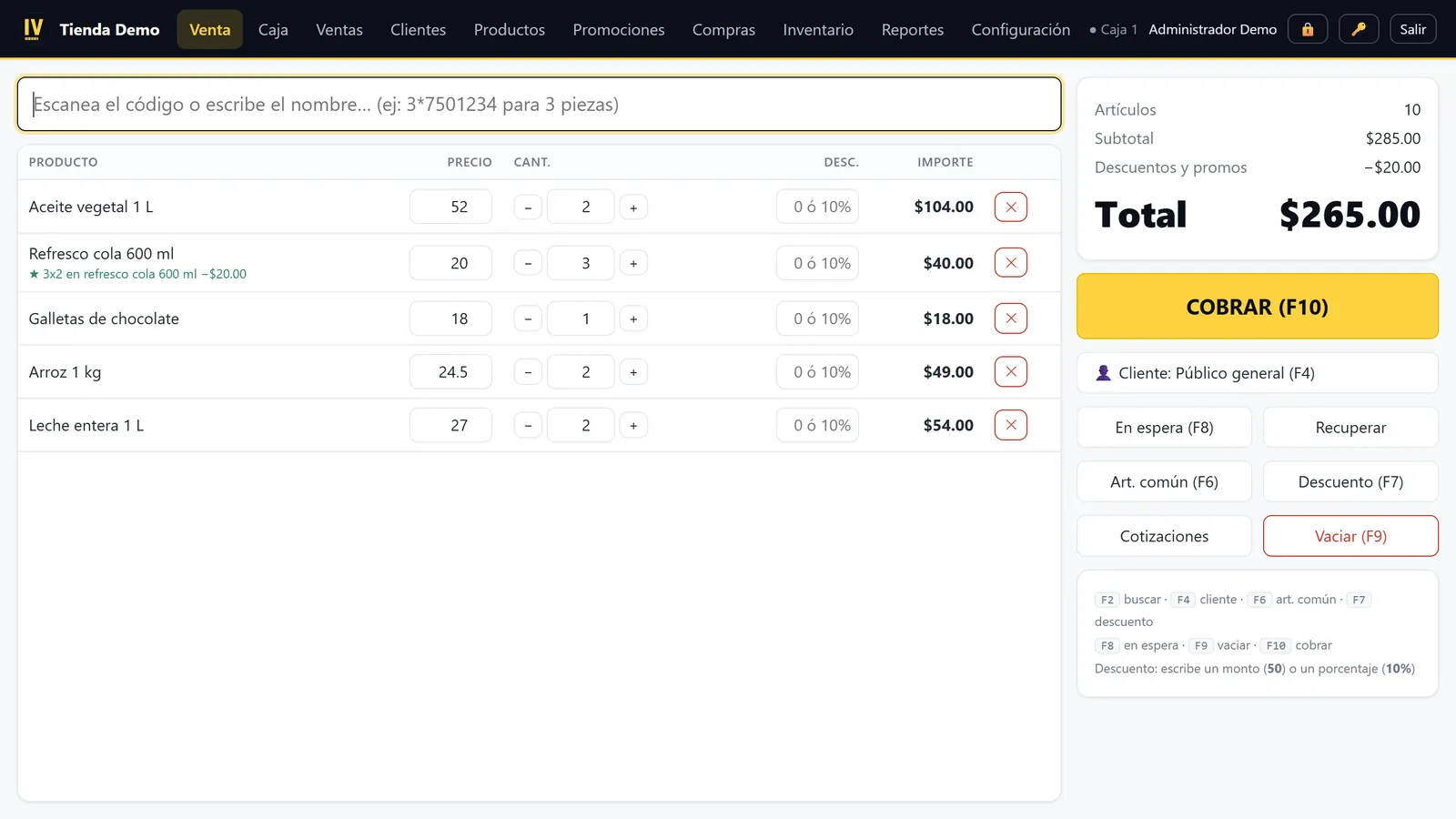The width and height of the screenshot is (1456, 819).
Task: Open the Clientes tab
Action: 419,29
